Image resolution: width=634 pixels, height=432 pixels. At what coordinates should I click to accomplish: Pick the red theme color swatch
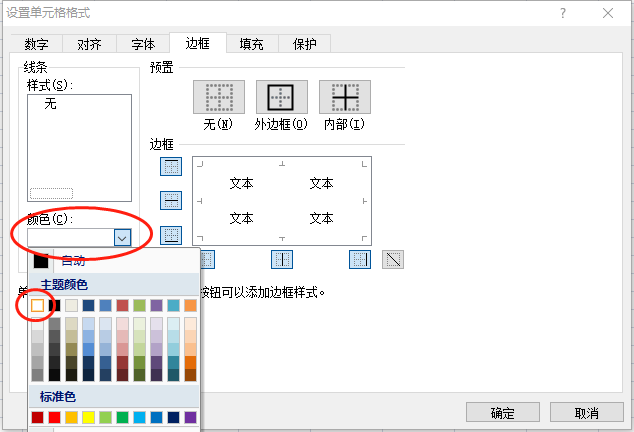(x=123, y=305)
